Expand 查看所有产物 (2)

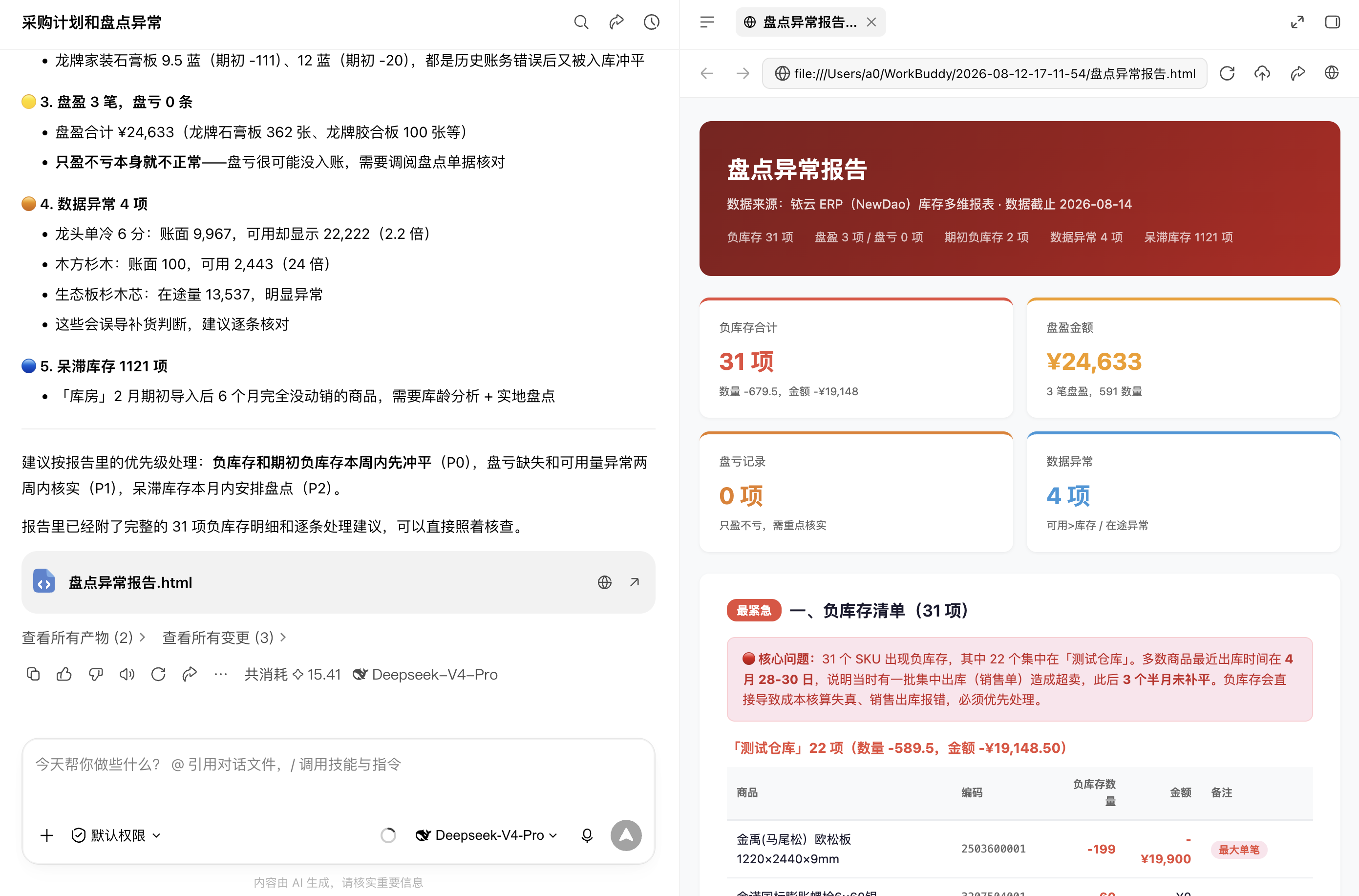click(84, 638)
